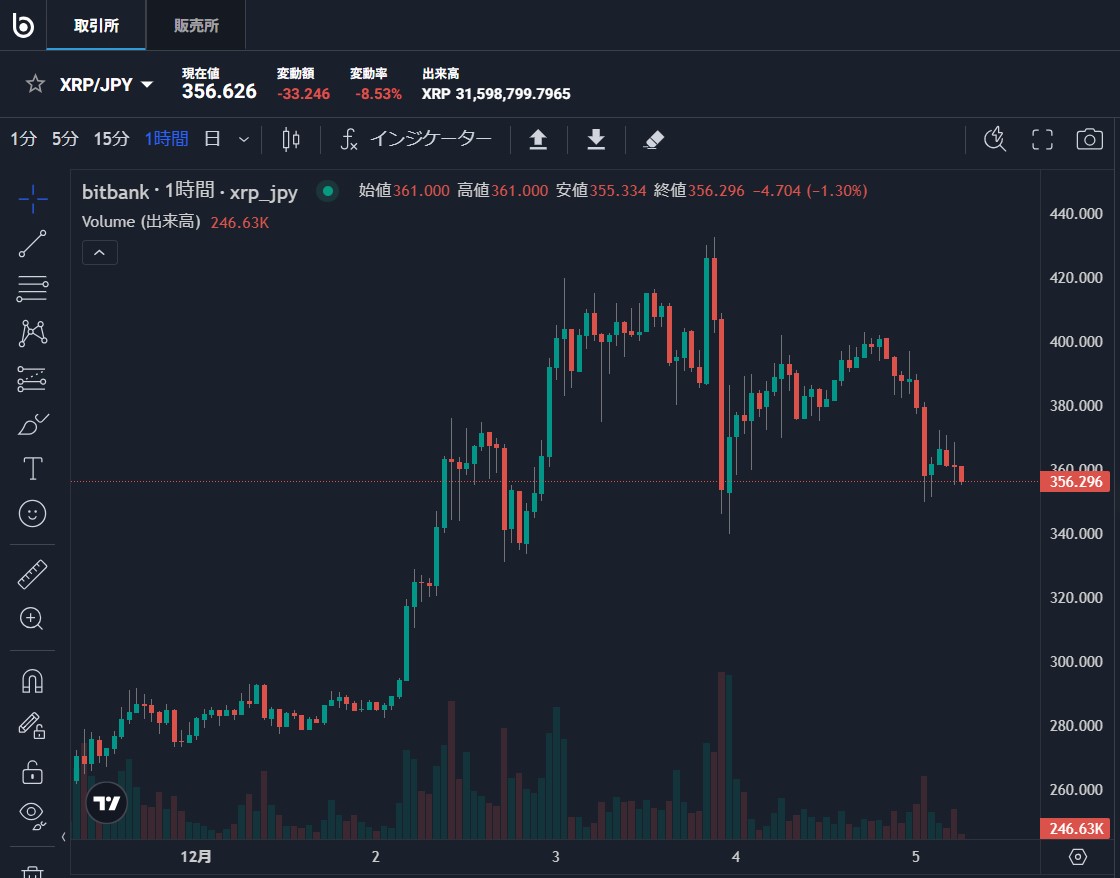The width and height of the screenshot is (1120, 878).
Task: Enter fullscreen mode via the toolbar icon
Action: tap(1042, 139)
